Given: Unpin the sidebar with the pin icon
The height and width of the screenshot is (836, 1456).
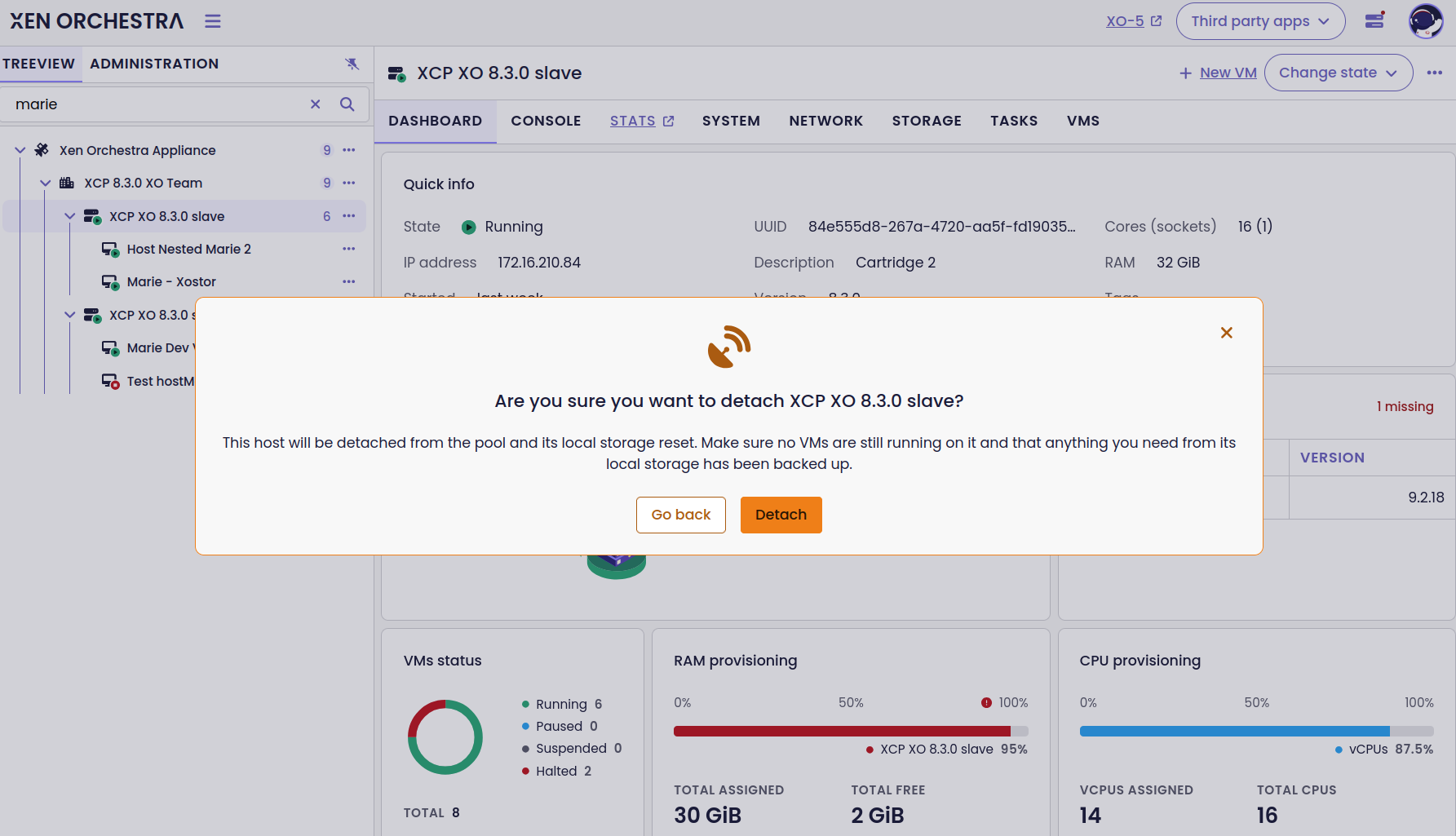Looking at the screenshot, I should pos(352,64).
